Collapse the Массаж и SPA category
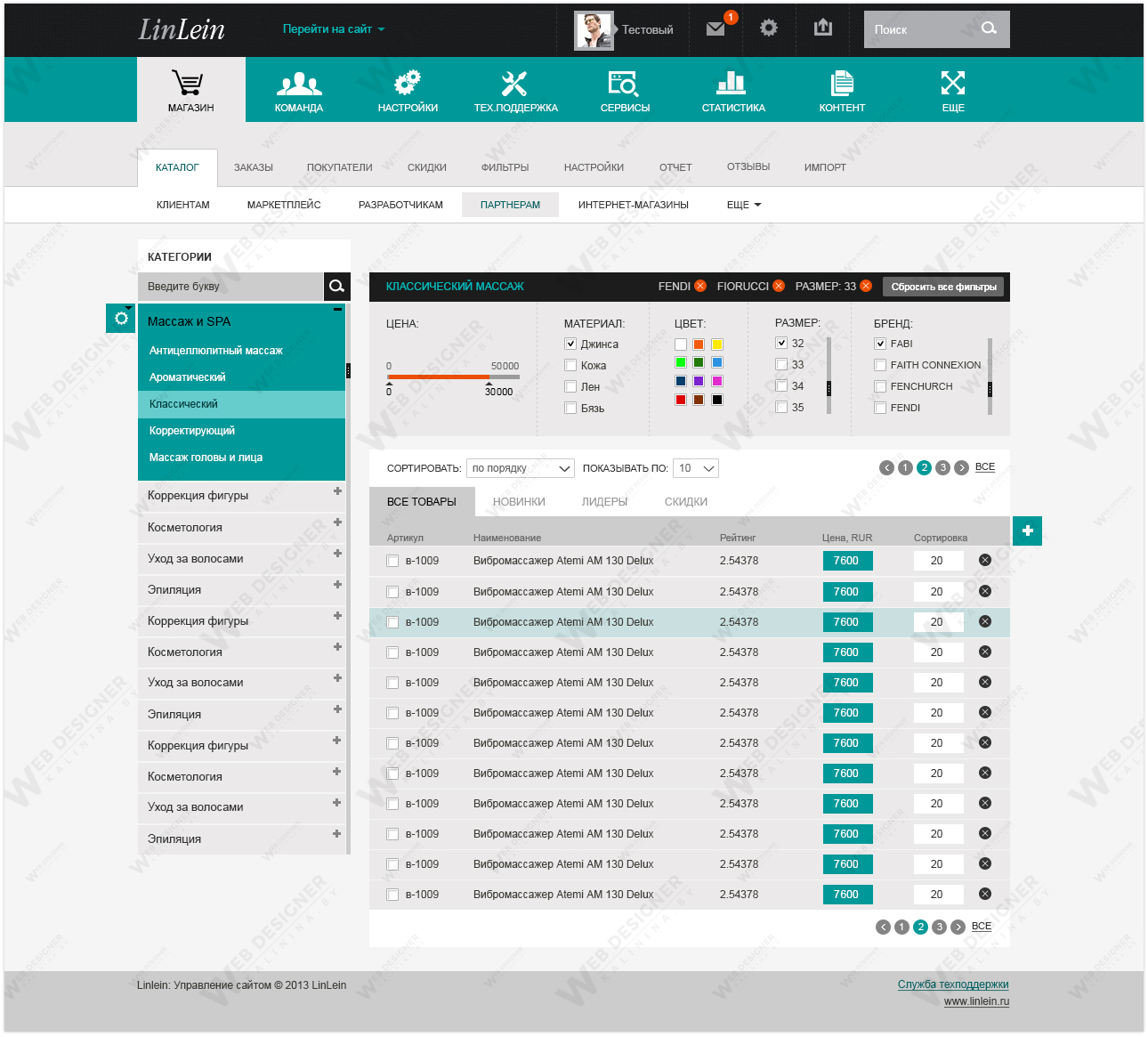 tap(337, 310)
